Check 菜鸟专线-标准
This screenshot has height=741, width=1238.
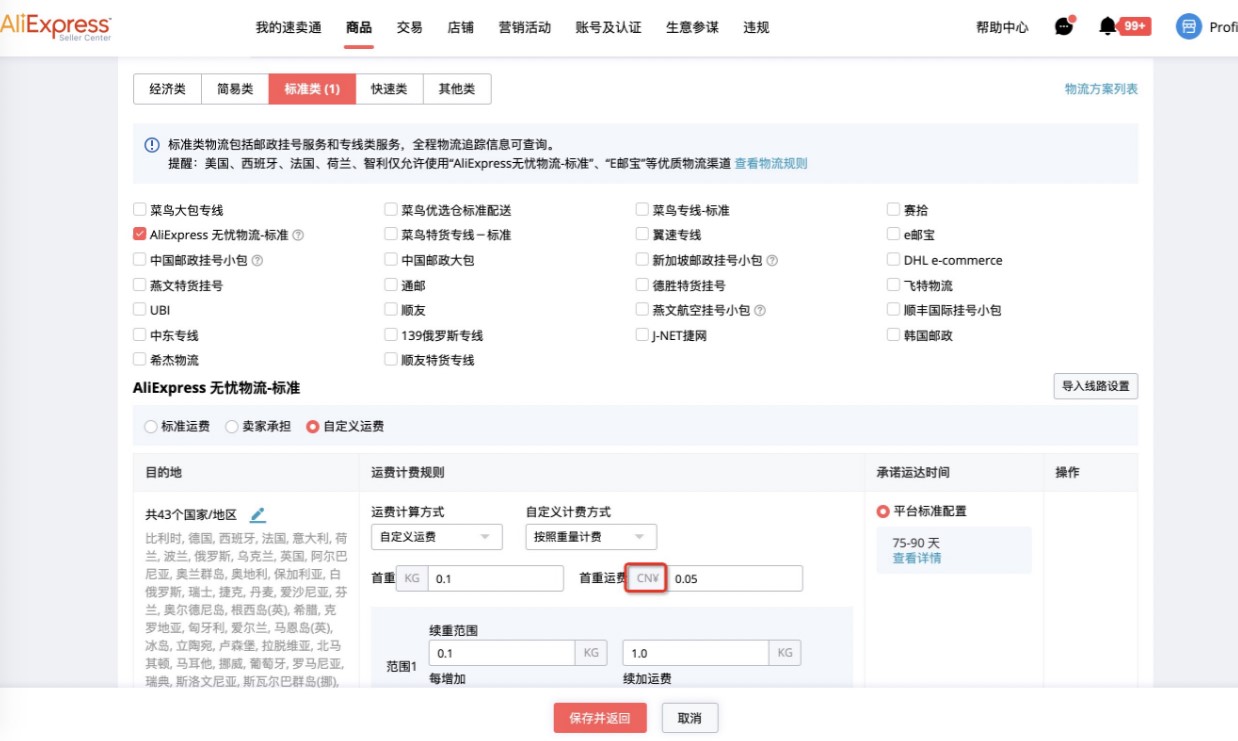[642, 210]
